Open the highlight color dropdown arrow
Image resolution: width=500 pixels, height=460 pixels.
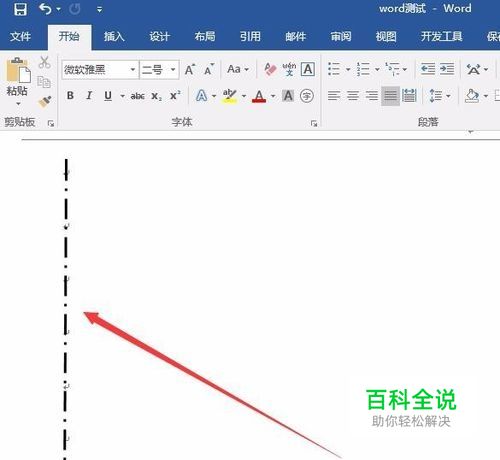tap(244, 96)
